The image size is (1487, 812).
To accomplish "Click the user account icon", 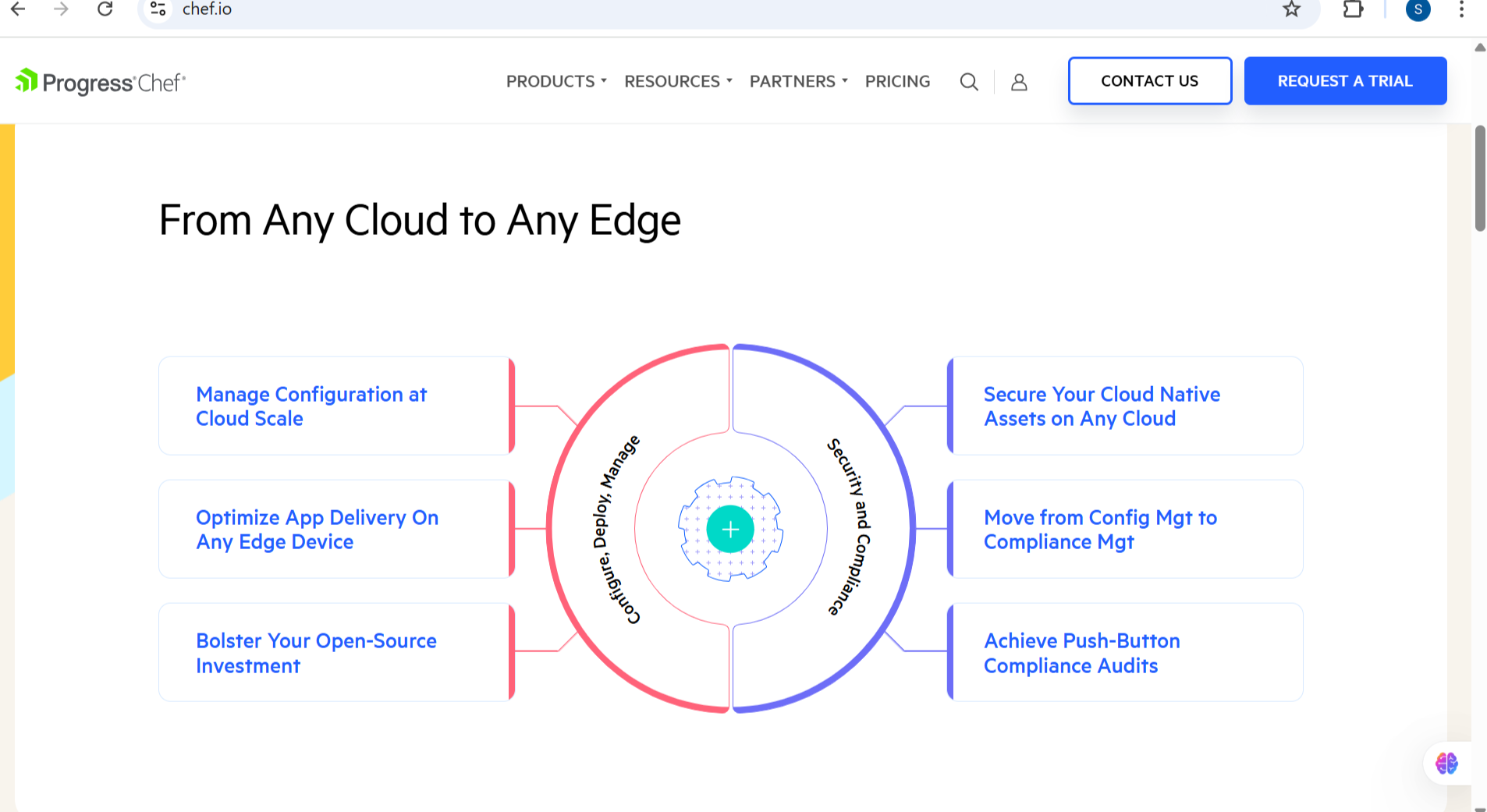I will click(1019, 82).
